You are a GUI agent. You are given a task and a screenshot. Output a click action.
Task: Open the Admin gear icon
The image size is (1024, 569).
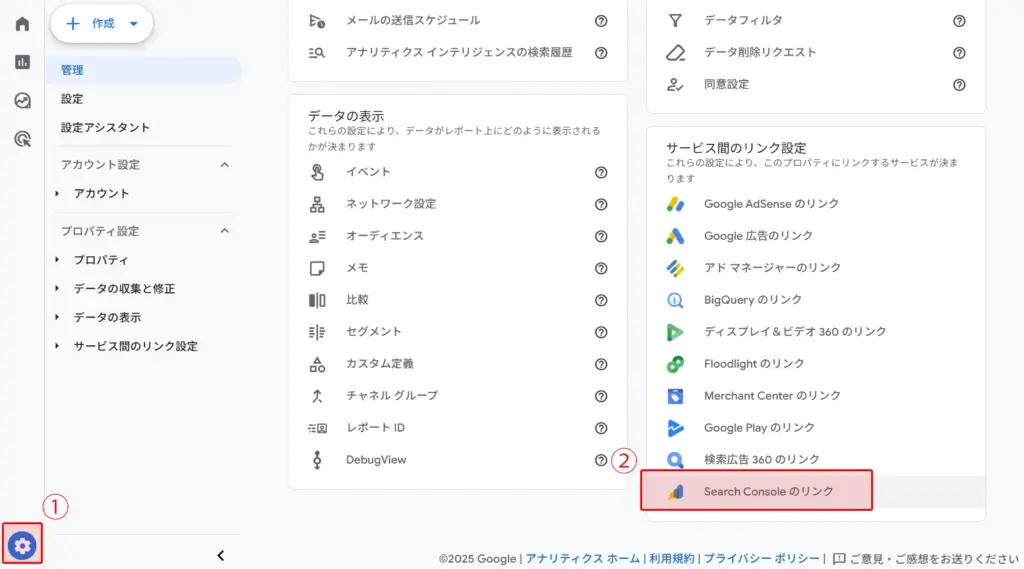22,545
